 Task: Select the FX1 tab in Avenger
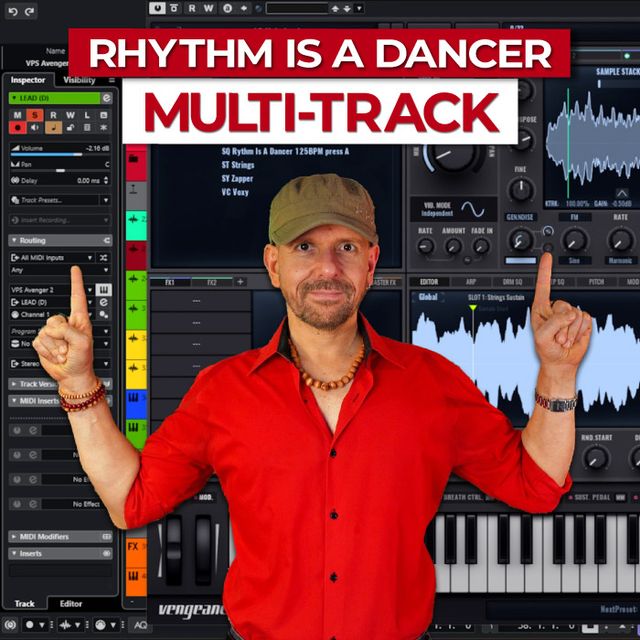[x=170, y=282]
